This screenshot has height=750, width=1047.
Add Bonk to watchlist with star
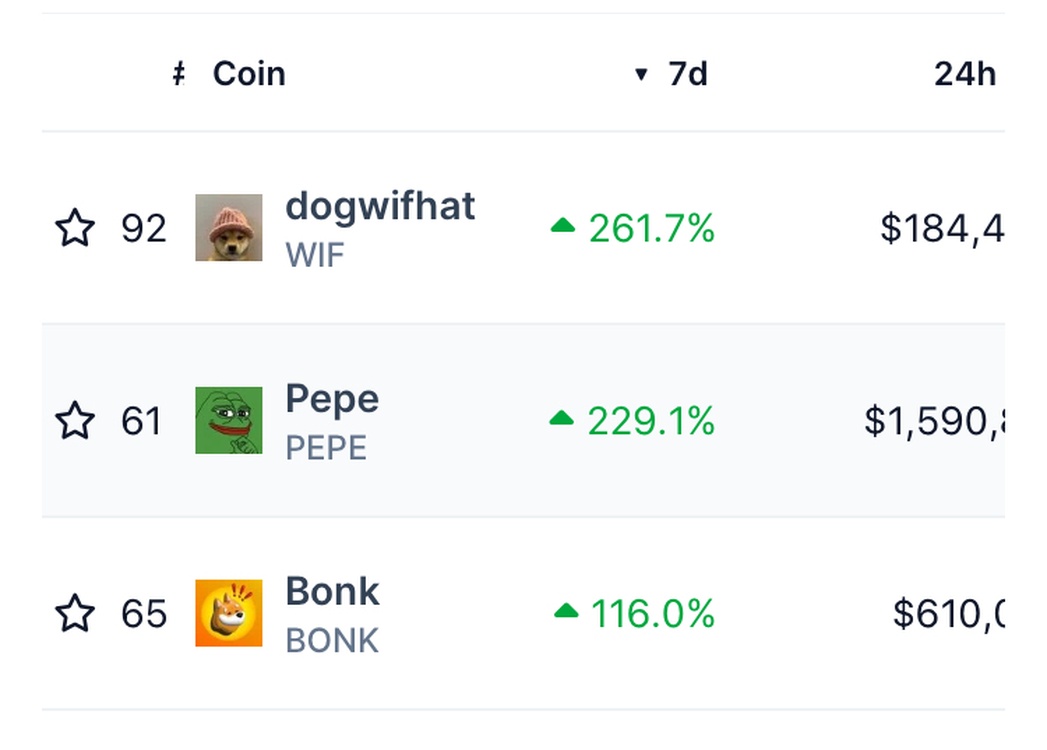[75, 613]
